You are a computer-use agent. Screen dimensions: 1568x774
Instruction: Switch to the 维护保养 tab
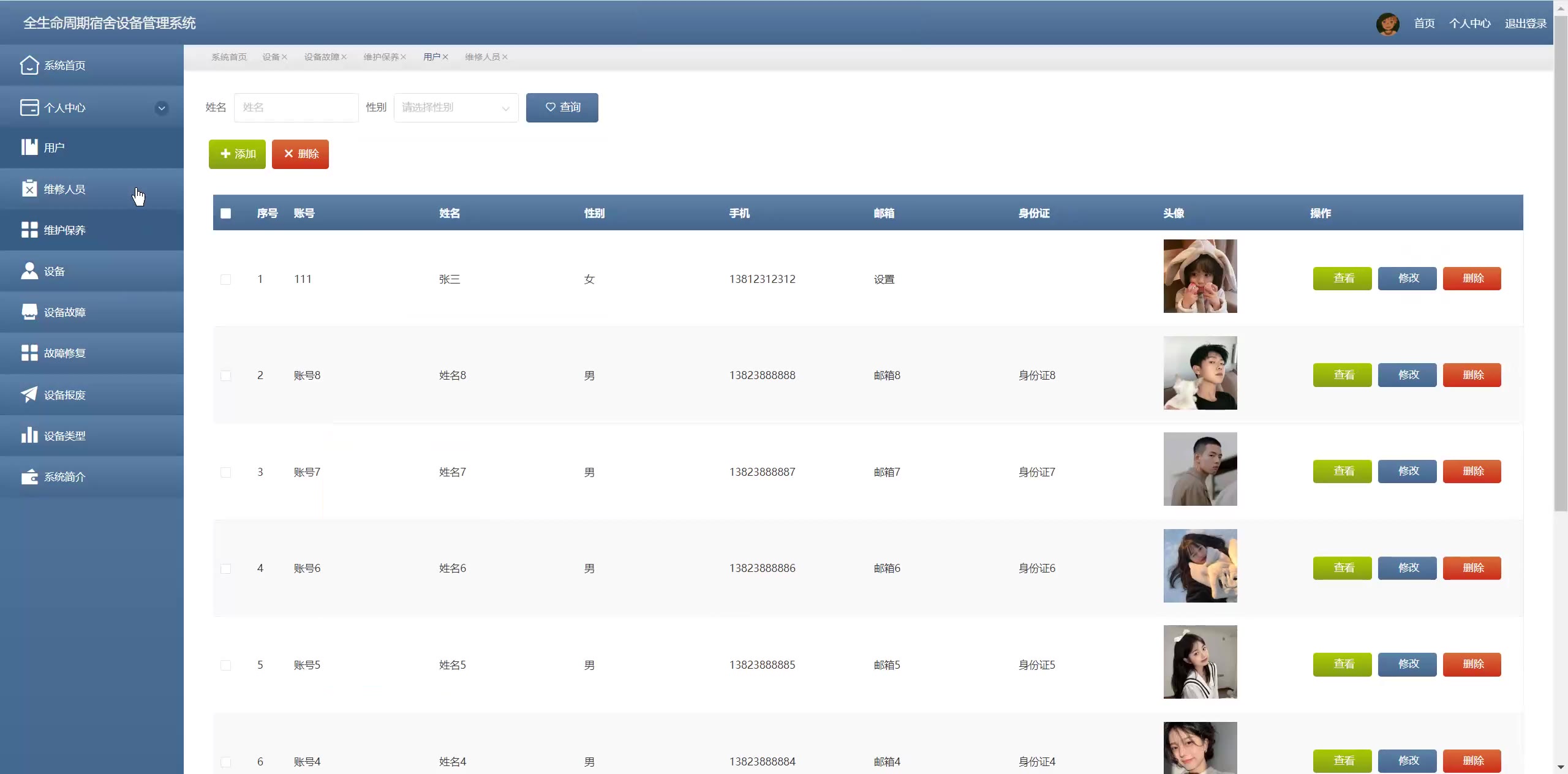coord(380,57)
